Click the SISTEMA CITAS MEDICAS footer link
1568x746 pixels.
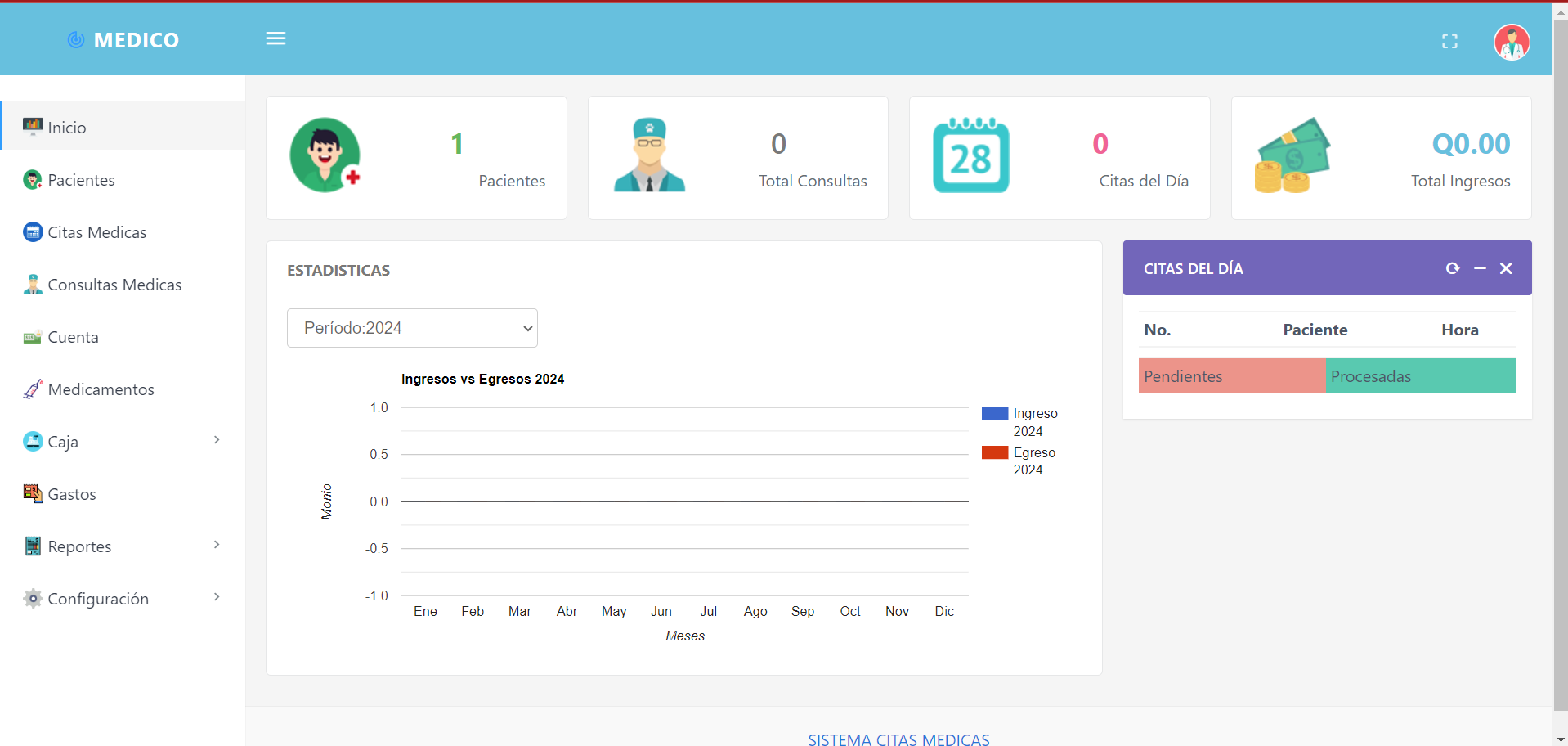(x=898, y=739)
